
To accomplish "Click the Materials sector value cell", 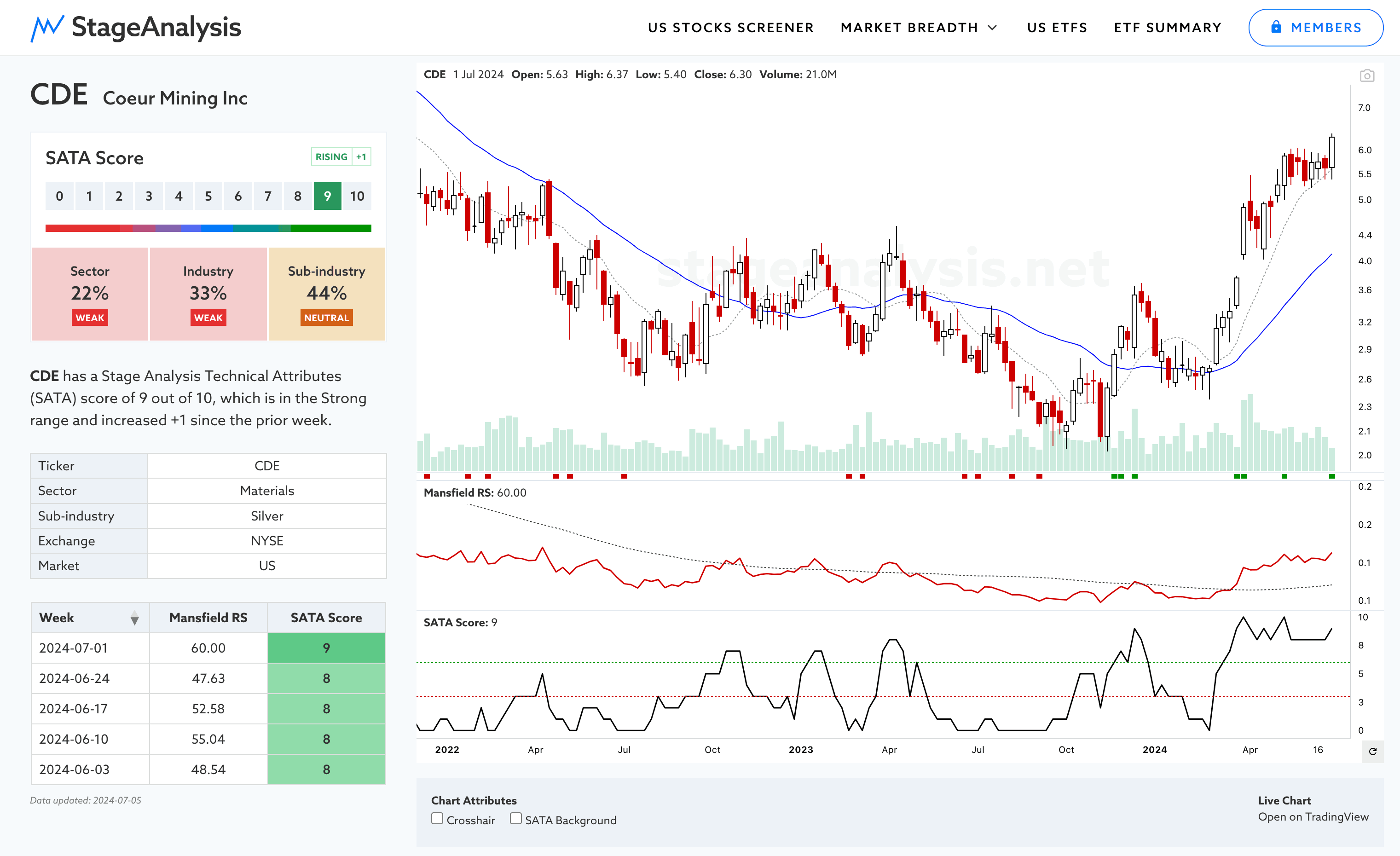I will 267,491.
